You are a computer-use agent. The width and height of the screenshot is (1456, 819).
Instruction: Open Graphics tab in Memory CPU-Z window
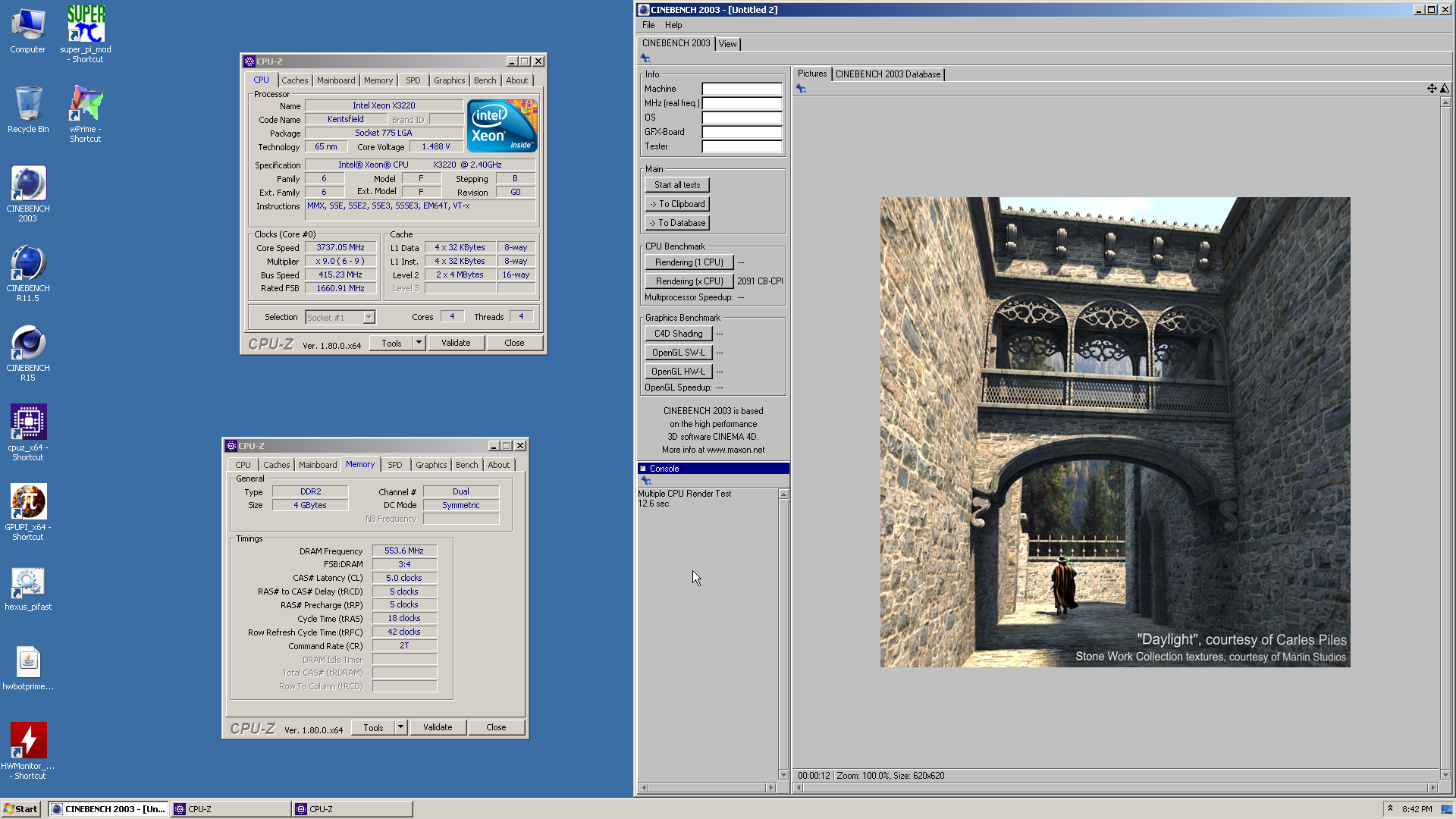tap(431, 465)
